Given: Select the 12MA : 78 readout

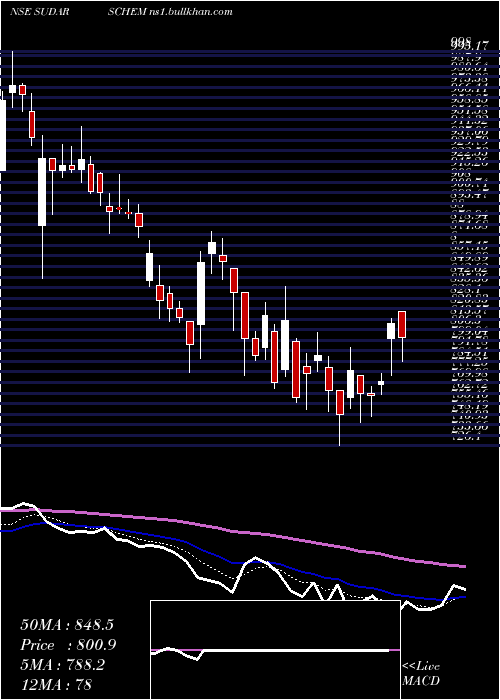Looking at the screenshot, I should 56,685.
